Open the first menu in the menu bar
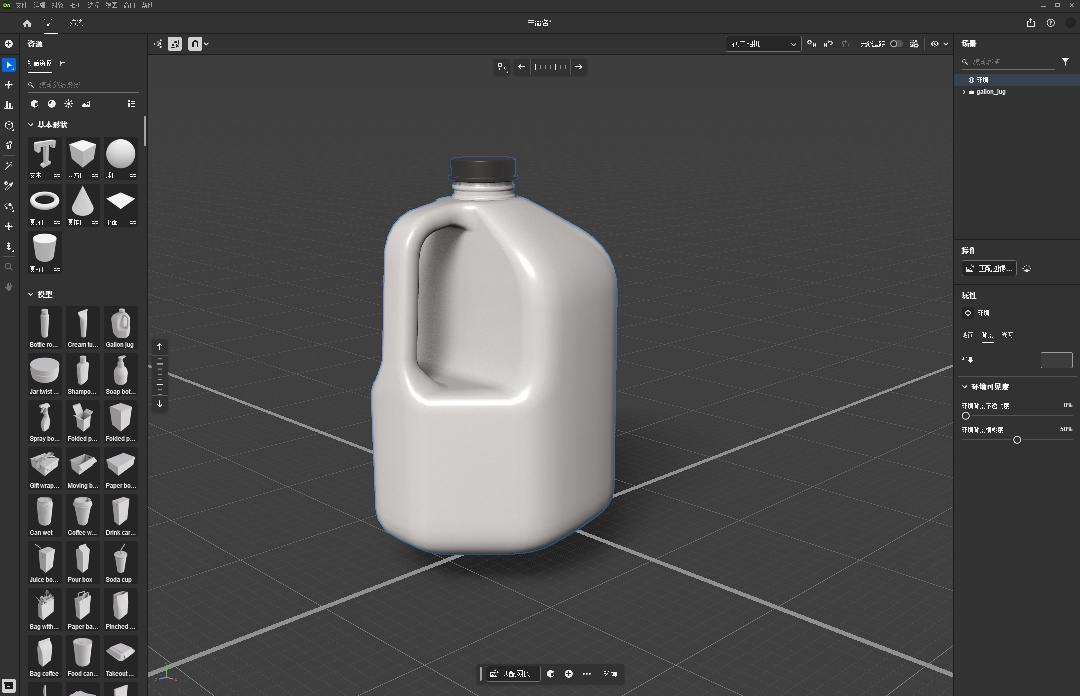Screen dimensions: 1080x696 tap(21, 5)
